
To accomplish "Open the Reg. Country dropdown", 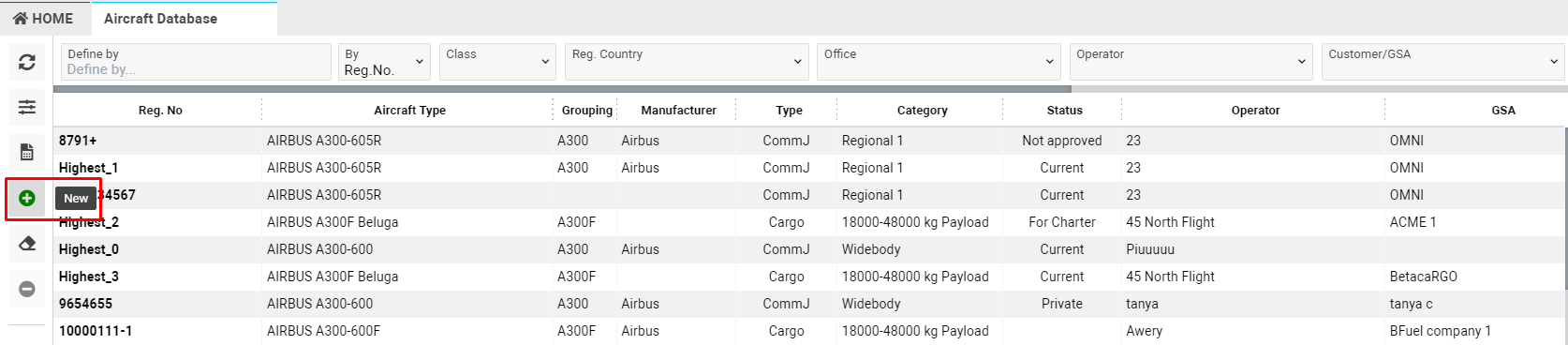I will point(687,62).
